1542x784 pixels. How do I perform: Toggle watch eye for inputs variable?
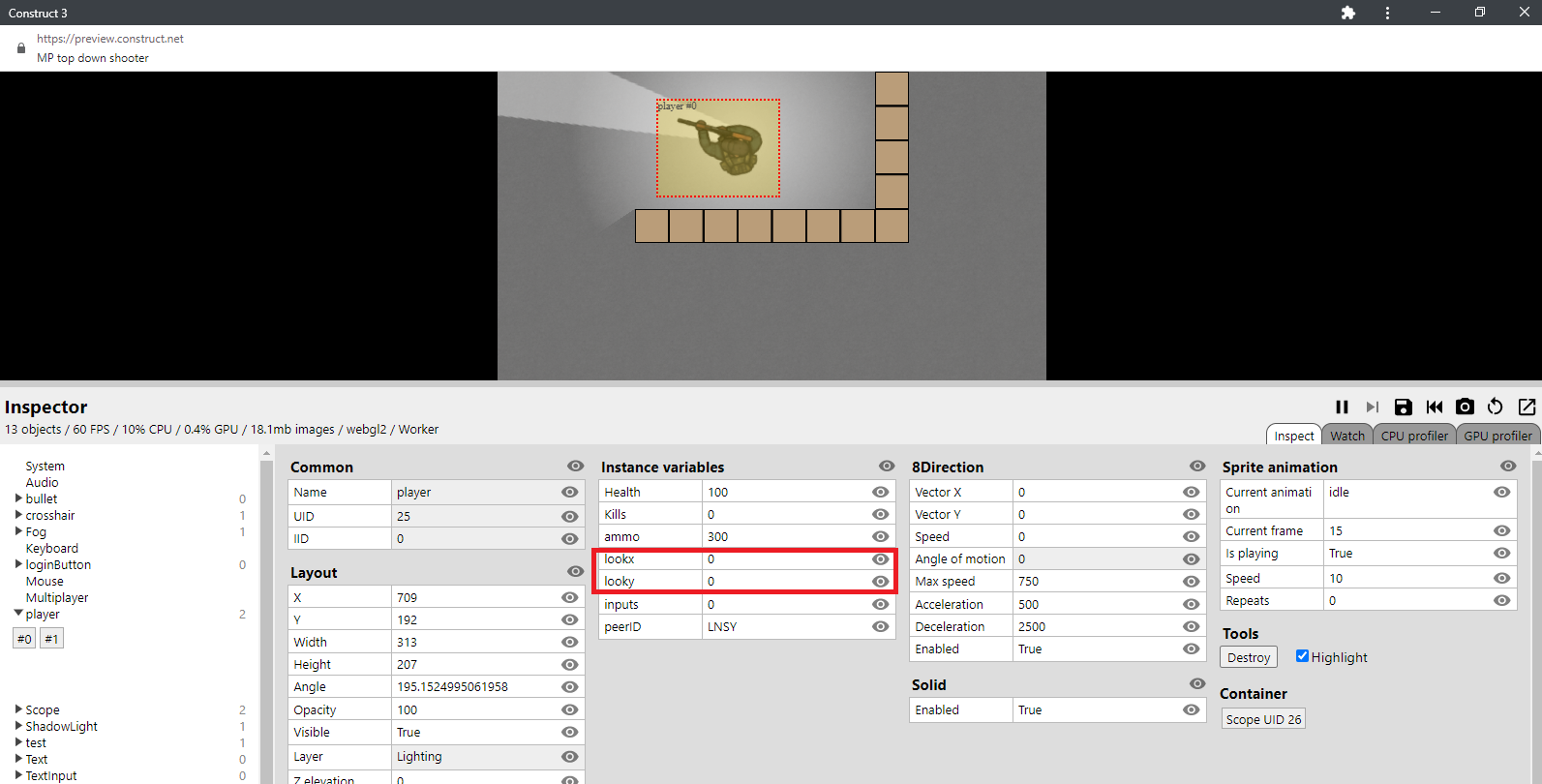click(x=880, y=604)
